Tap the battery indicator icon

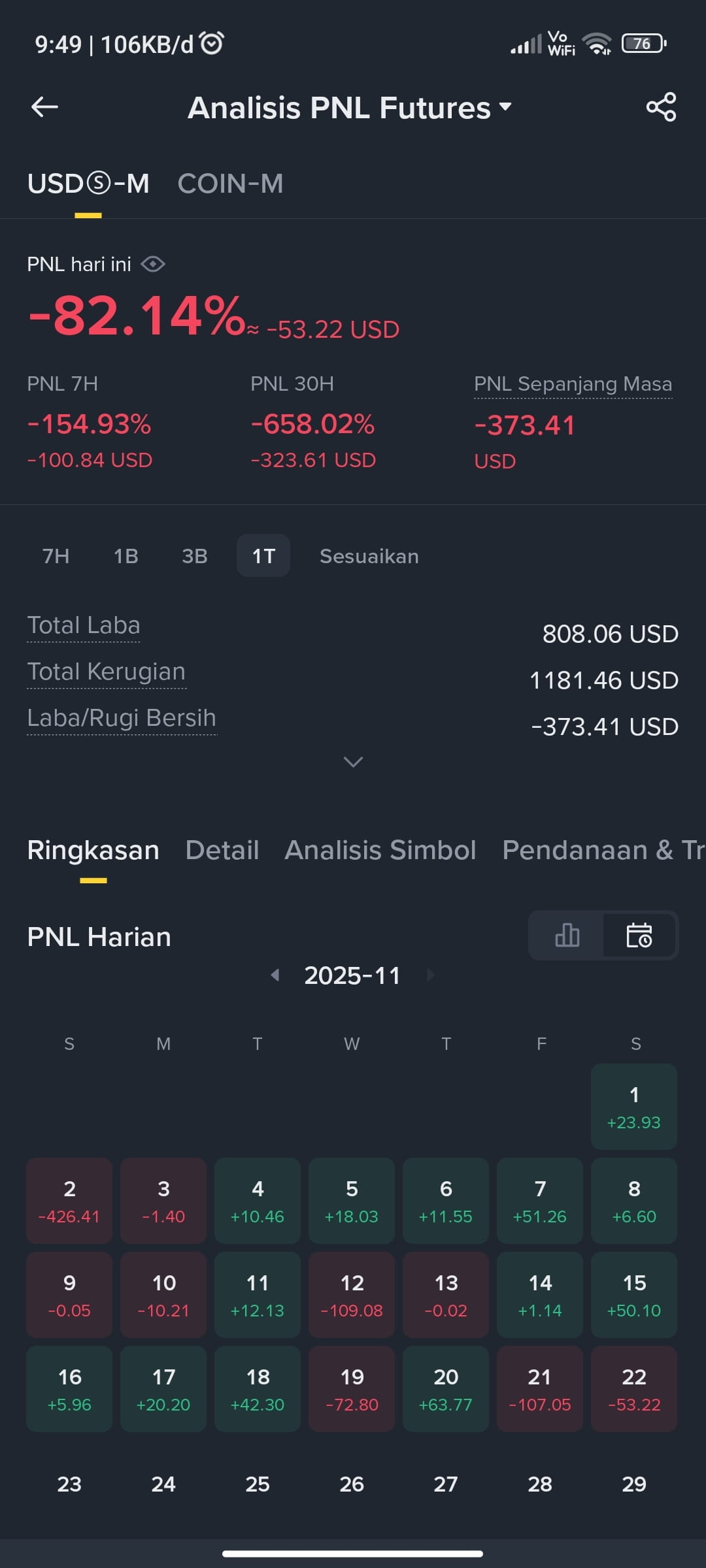[x=644, y=44]
